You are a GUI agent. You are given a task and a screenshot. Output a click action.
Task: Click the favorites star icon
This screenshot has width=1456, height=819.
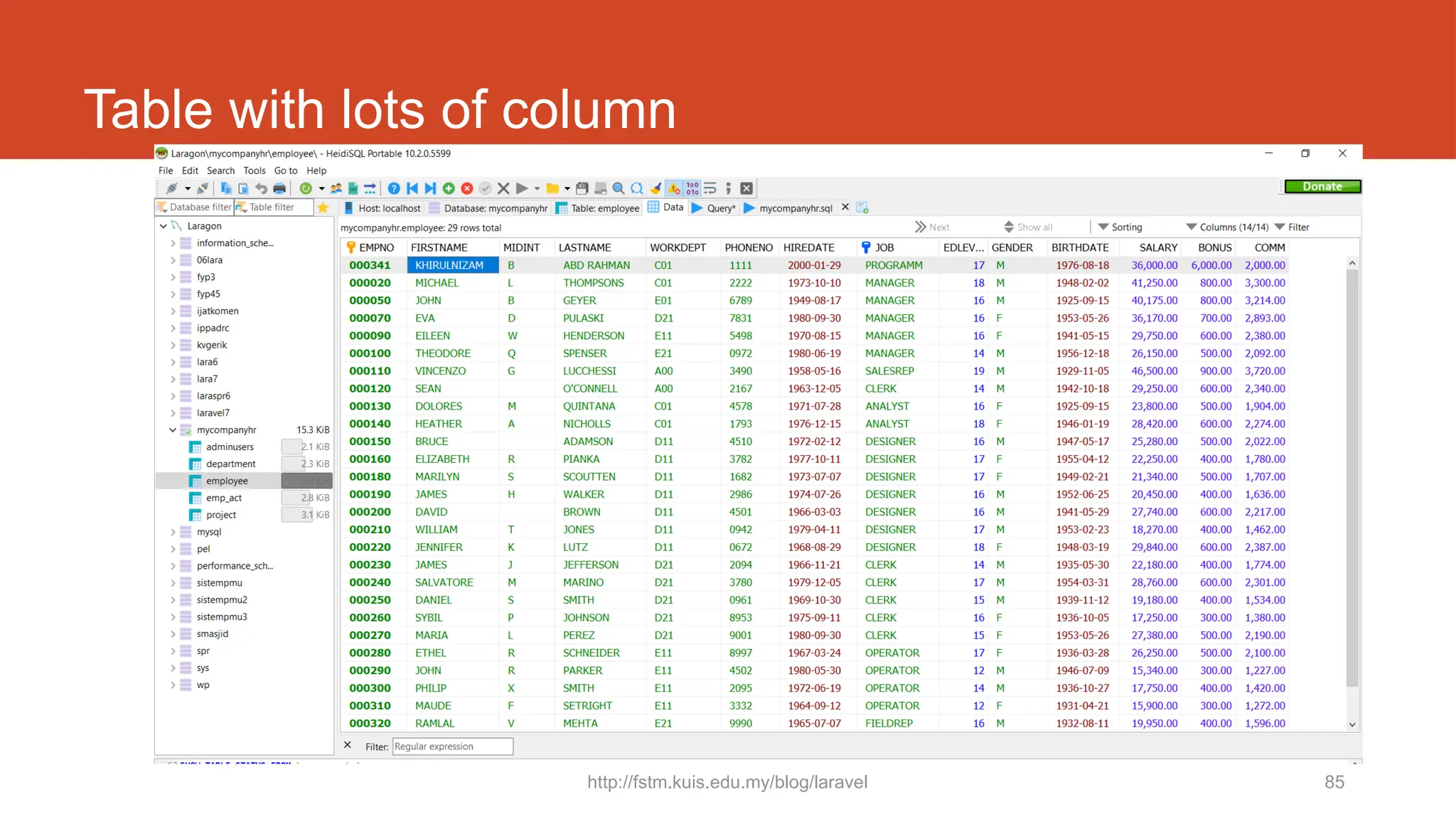[323, 208]
